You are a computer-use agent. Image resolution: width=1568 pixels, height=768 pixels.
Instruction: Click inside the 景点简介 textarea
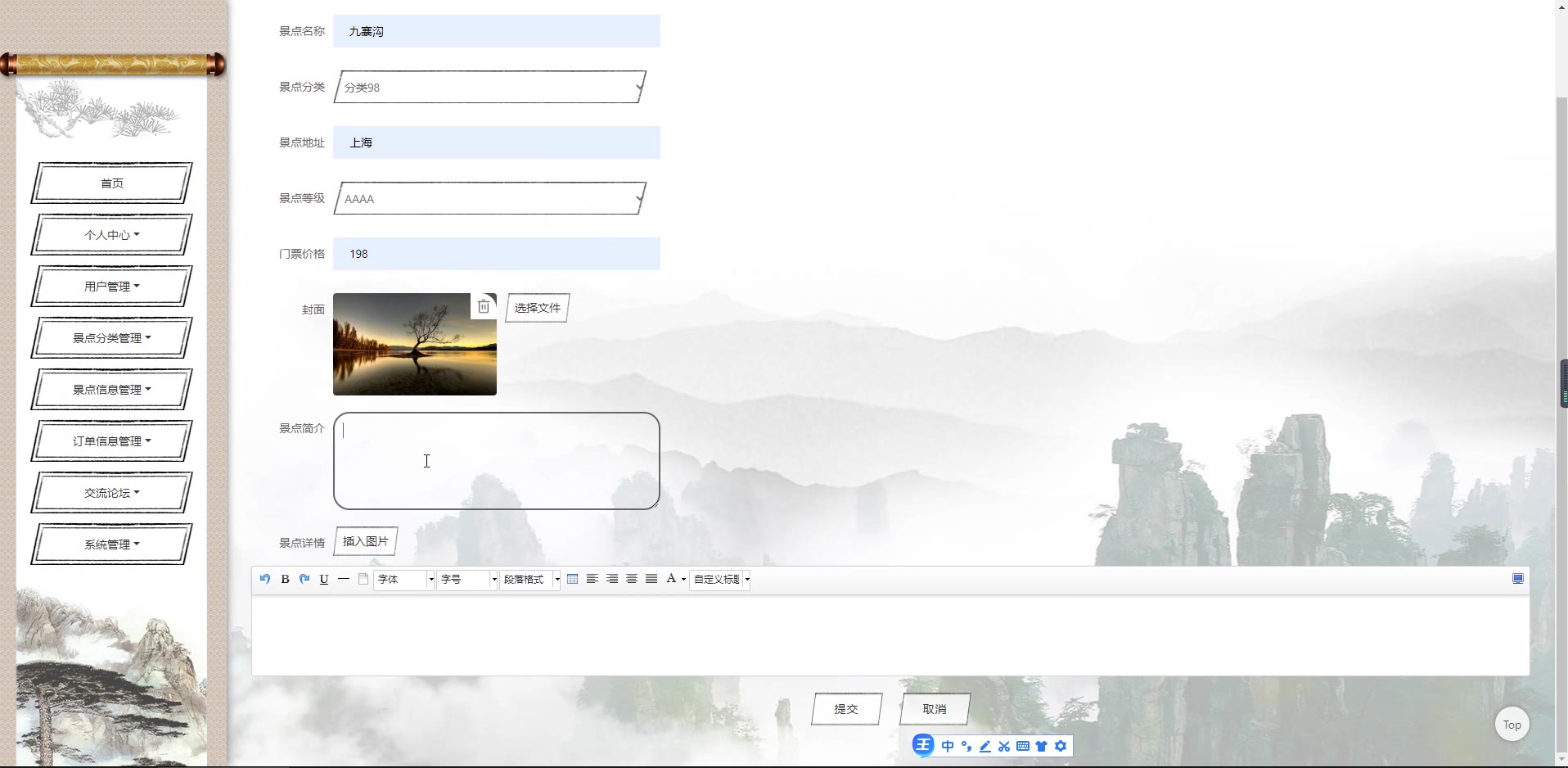point(497,461)
